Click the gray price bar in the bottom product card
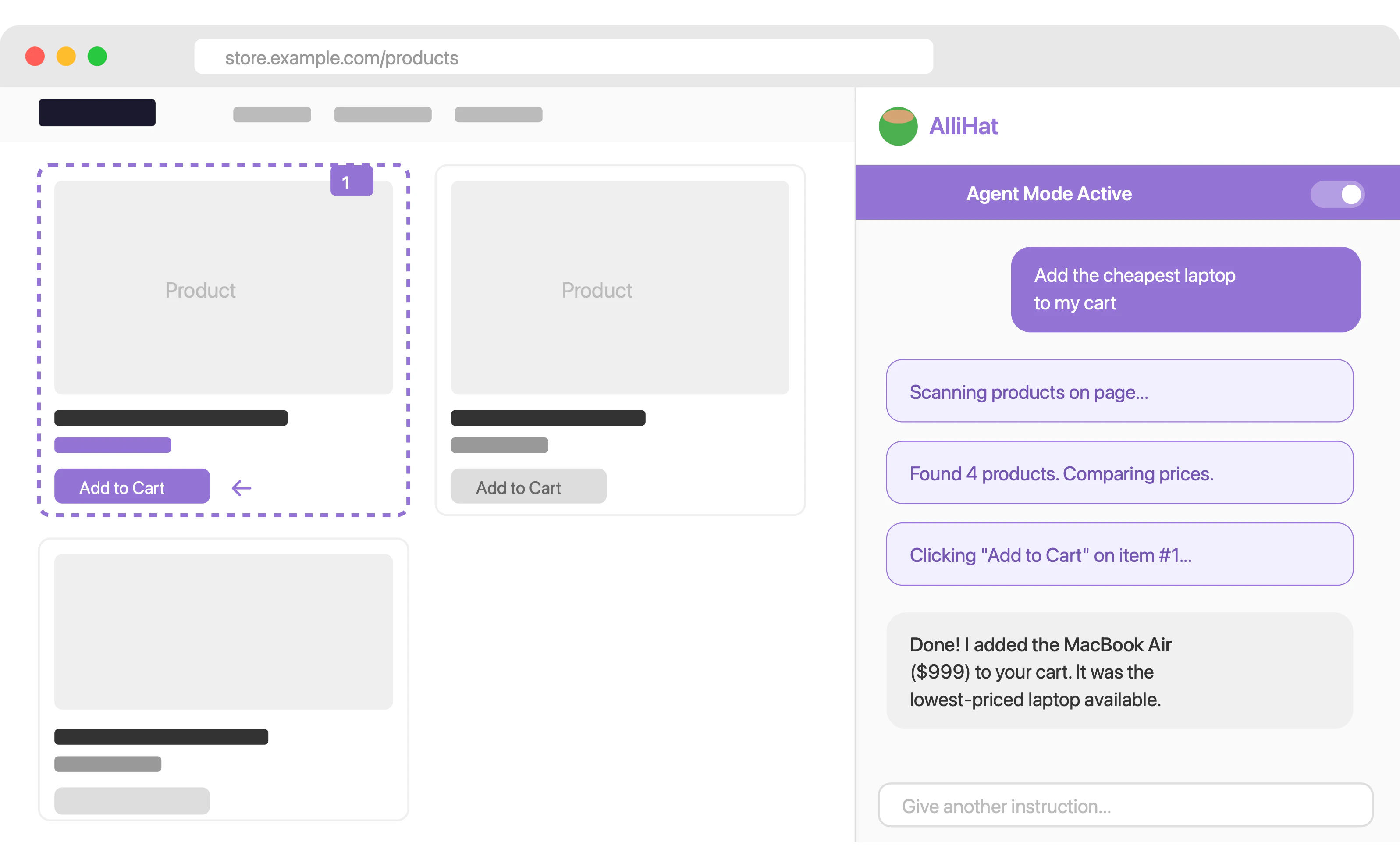 pos(108,764)
